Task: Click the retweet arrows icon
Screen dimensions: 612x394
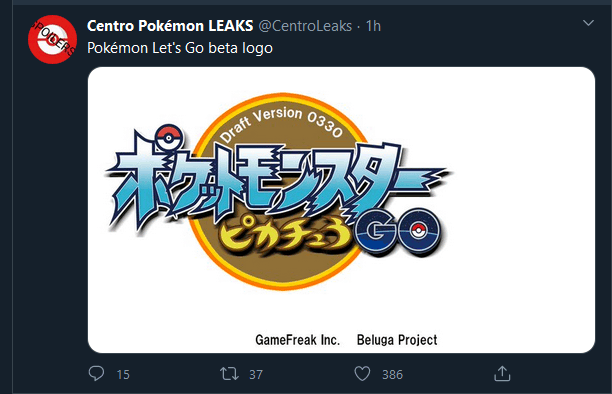Action: tap(229, 374)
